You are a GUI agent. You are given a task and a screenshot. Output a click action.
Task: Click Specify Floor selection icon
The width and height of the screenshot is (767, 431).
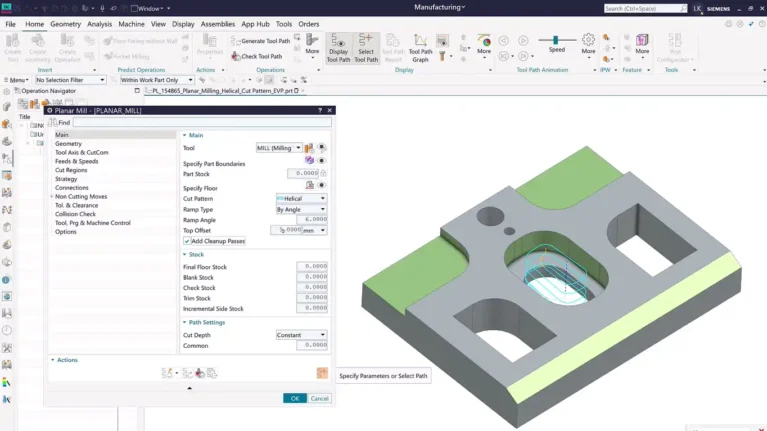310,185
